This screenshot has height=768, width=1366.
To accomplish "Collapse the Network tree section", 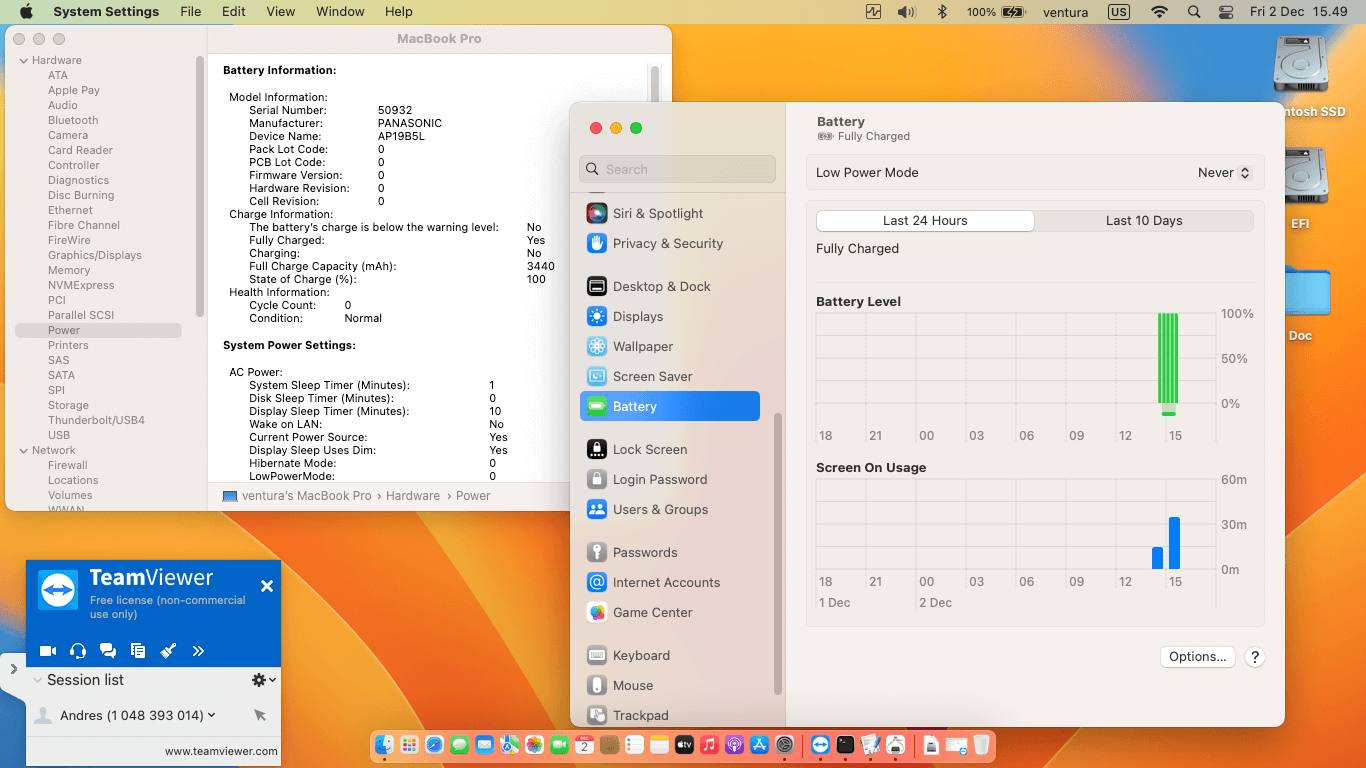I will 24,450.
